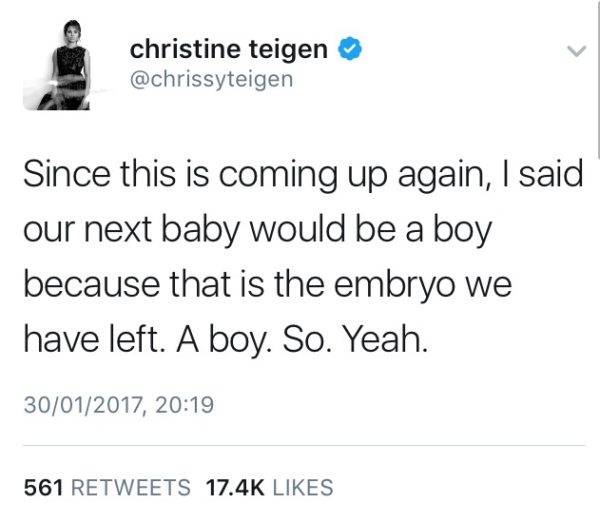Click the scrollbar at the right edge
The width and height of the screenshot is (600, 522).
point(598,78)
